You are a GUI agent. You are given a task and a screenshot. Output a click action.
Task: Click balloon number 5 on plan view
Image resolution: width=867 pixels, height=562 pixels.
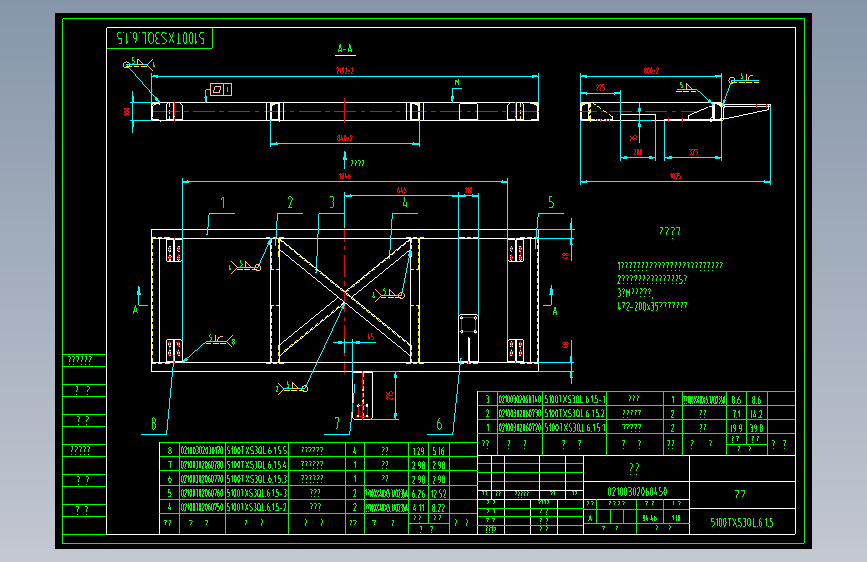point(551,202)
